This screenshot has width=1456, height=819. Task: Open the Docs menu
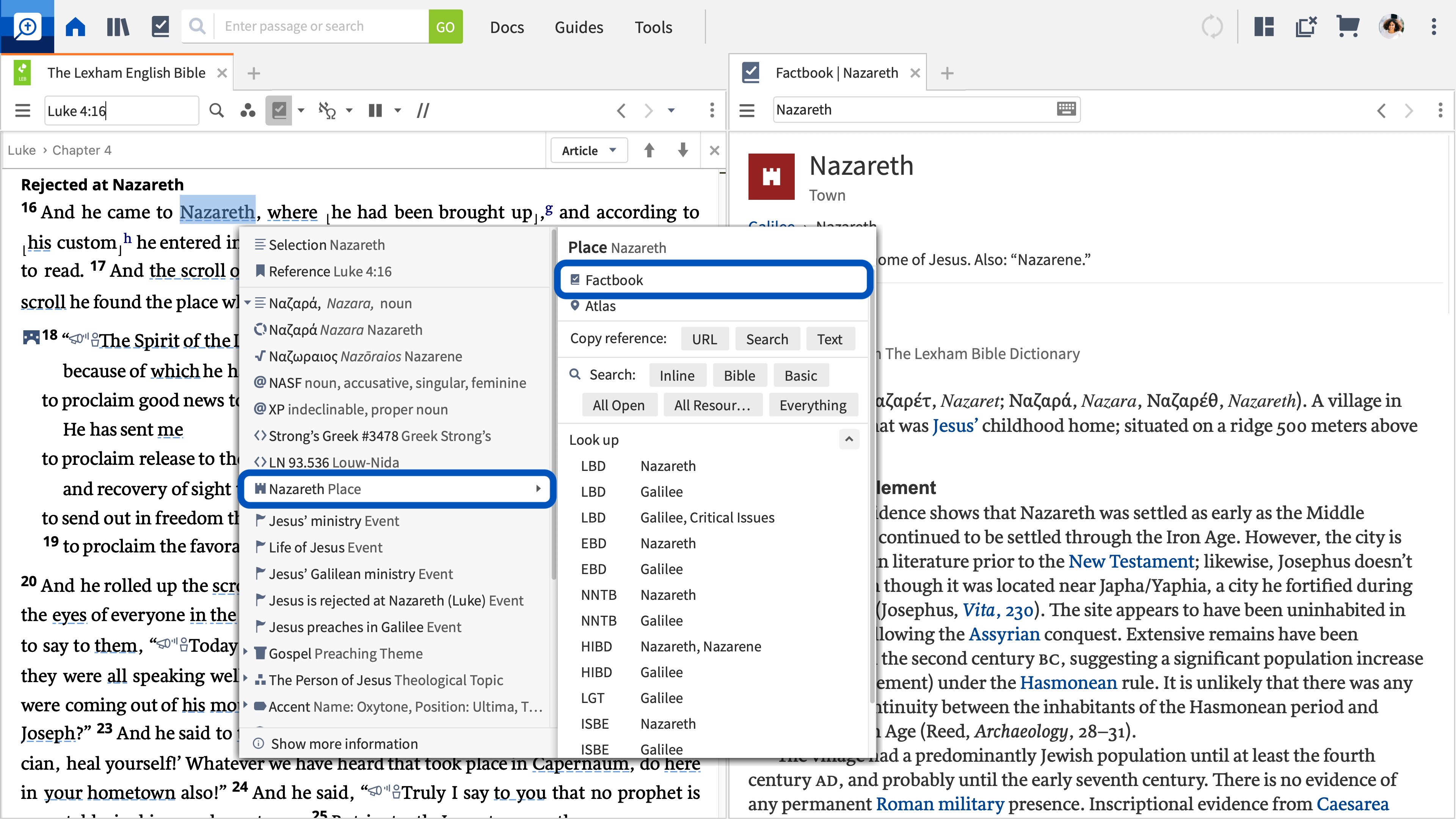tap(507, 27)
